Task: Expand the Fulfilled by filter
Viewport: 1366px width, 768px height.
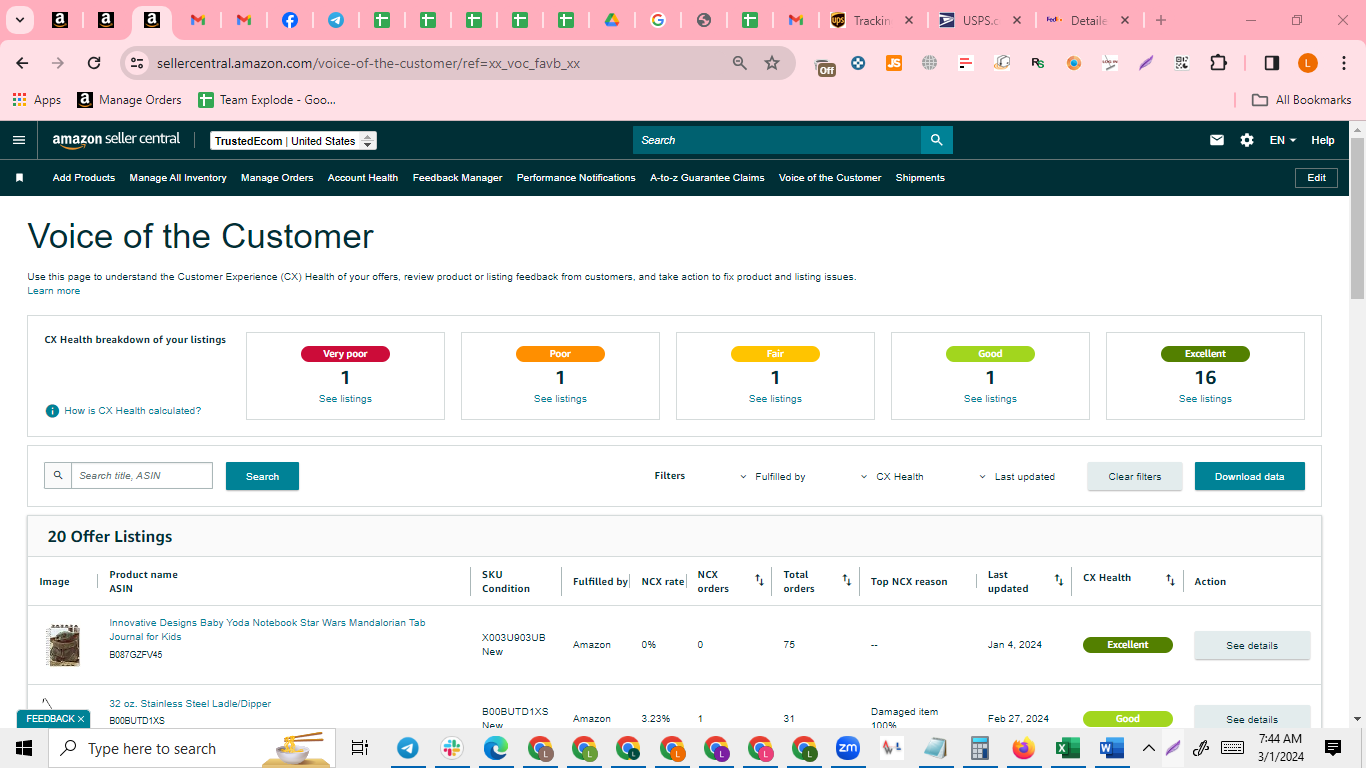Action: [x=772, y=477]
